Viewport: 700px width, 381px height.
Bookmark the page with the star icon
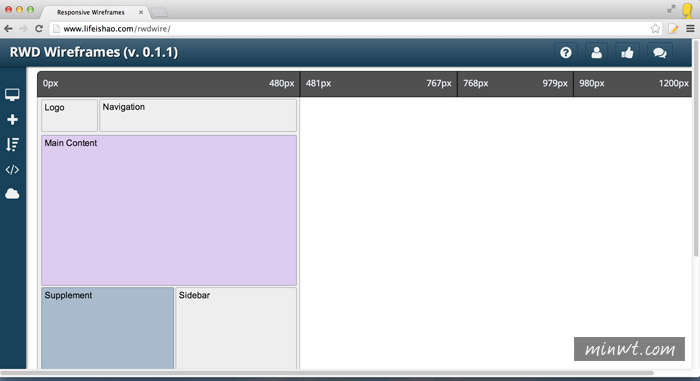coord(655,29)
